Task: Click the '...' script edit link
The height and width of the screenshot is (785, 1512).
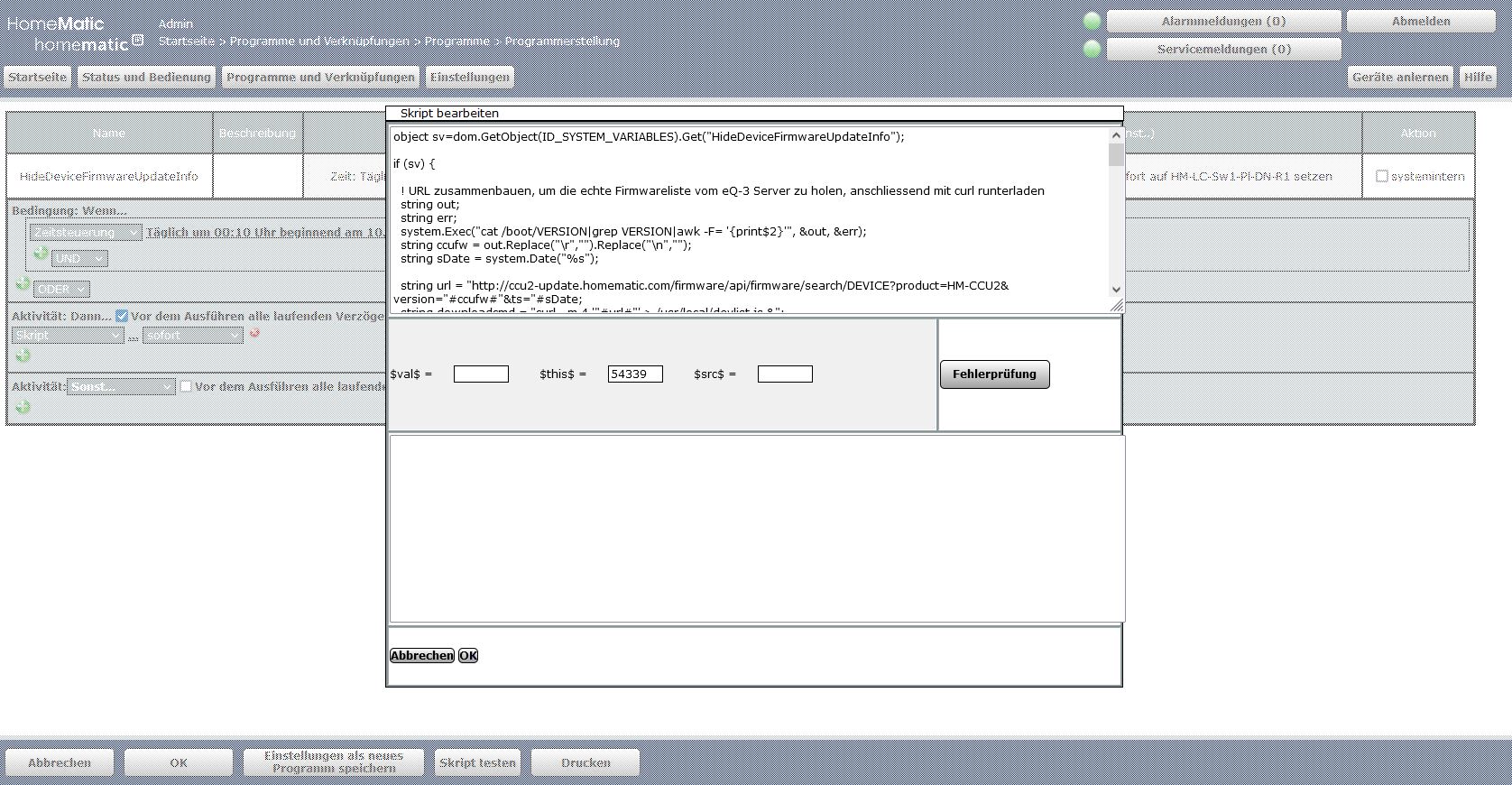Action: [134, 337]
